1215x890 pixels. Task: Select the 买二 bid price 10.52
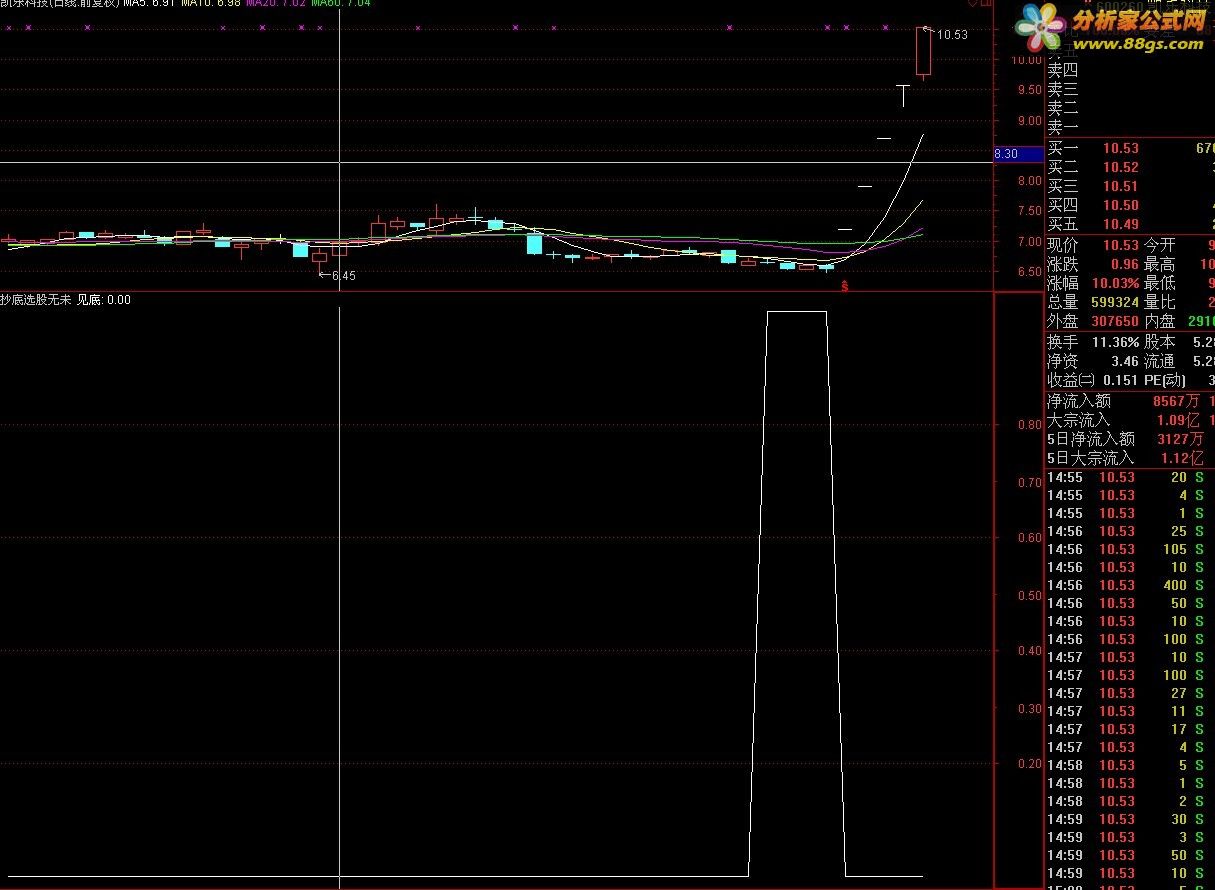coord(1120,167)
